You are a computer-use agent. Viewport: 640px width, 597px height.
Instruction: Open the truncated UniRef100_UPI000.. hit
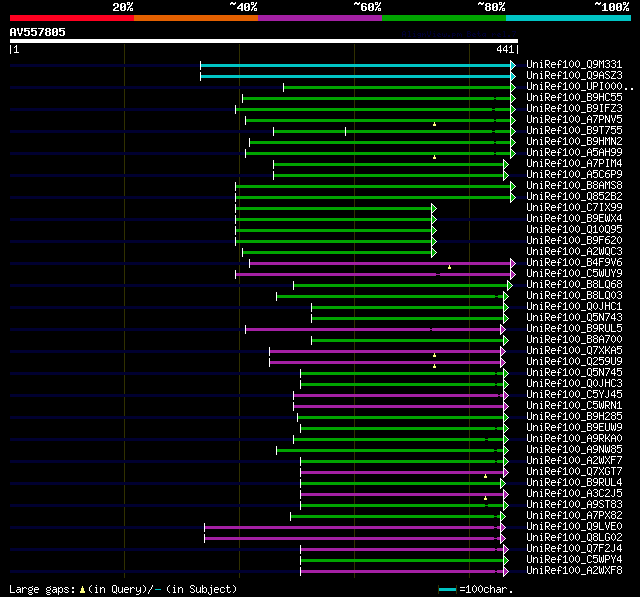580,87
